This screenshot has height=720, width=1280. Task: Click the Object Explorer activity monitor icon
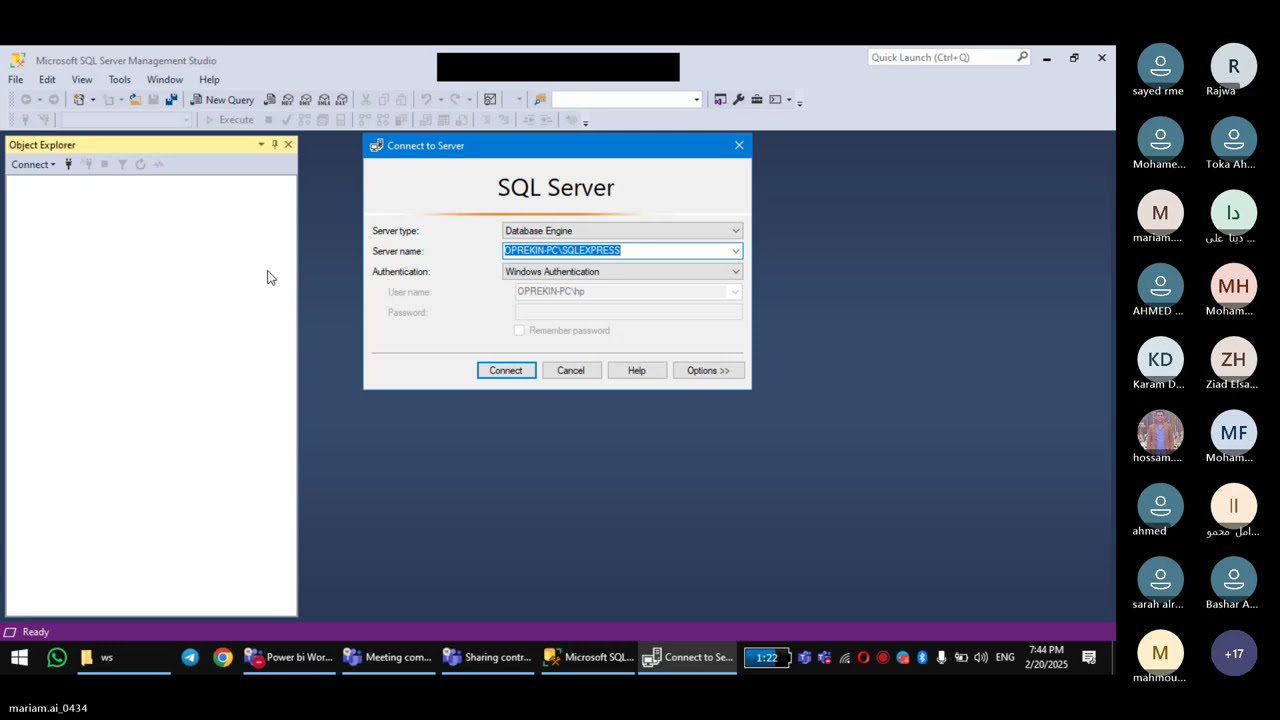click(158, 164)
